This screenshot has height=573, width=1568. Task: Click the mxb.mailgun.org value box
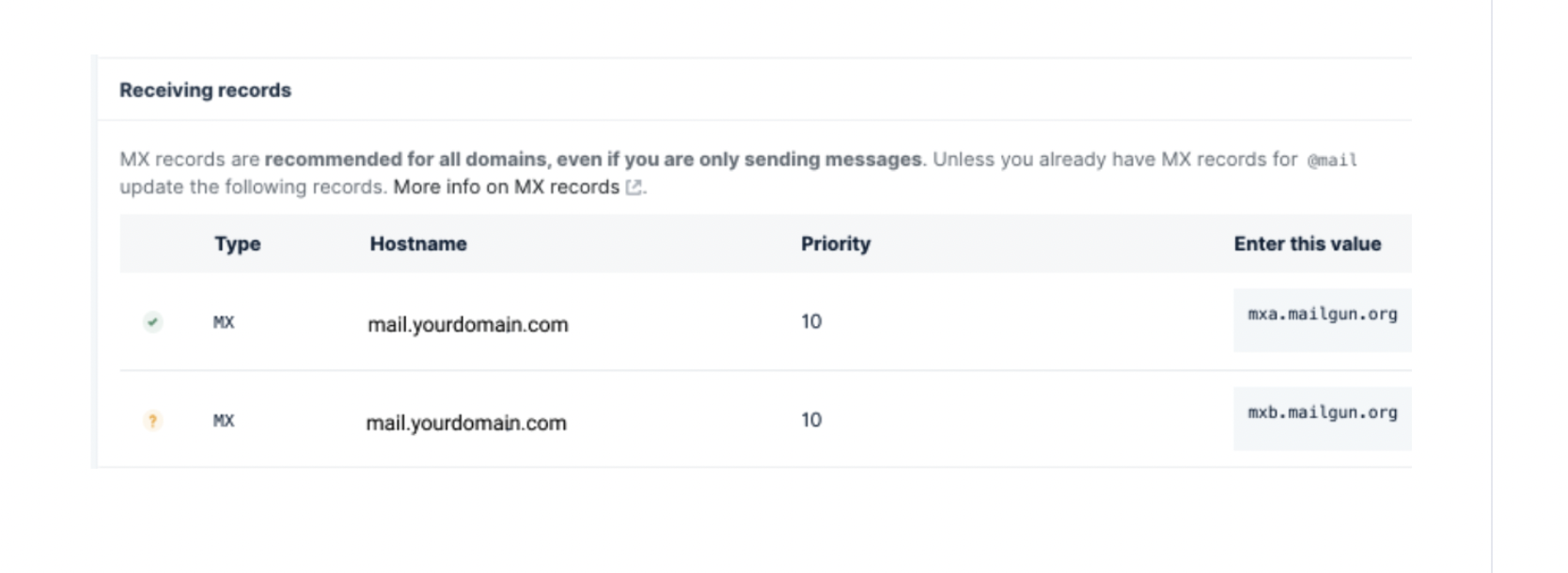click(1320, 417)
